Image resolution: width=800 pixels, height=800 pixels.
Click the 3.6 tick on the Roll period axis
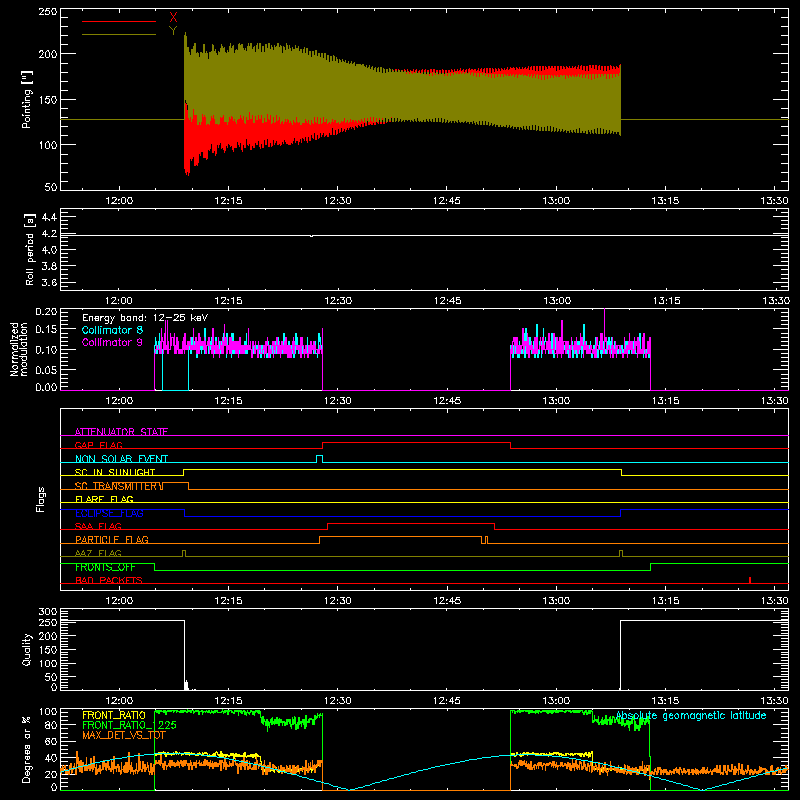(48, 282)
